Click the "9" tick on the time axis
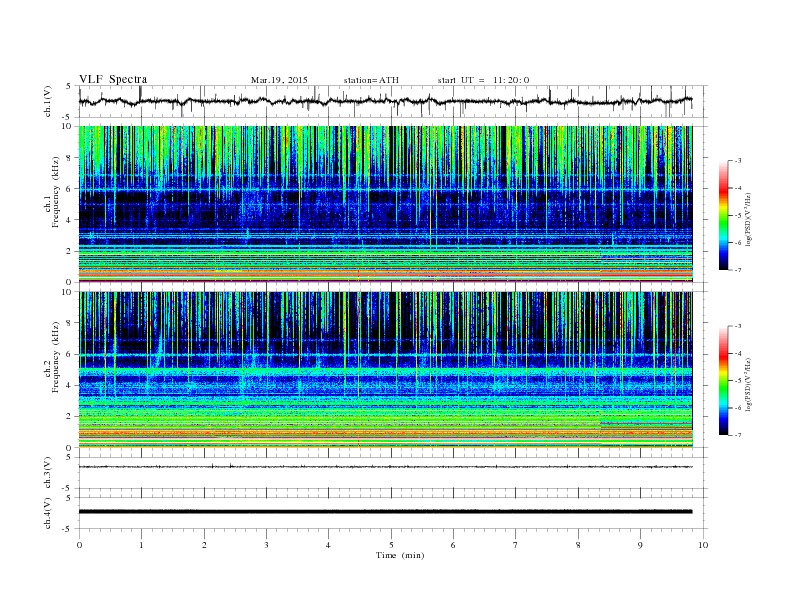Viewport: 792px width, 612px height. pyautogui.click(x=640, y=545)
